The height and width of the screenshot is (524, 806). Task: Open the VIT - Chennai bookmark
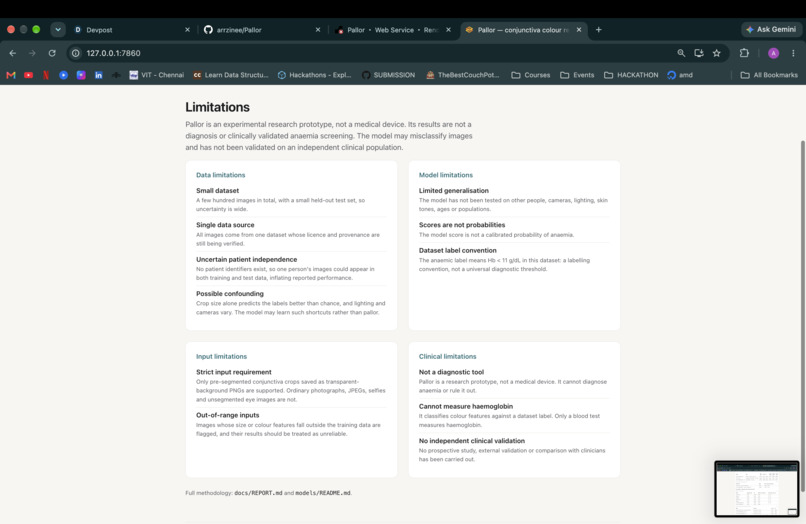click(x=156, y=75)
